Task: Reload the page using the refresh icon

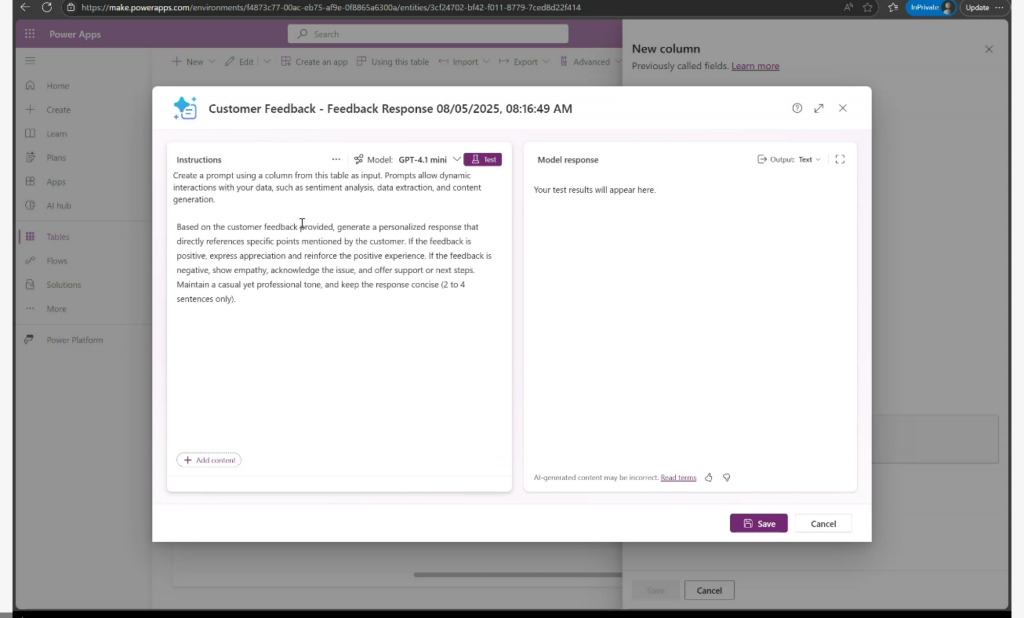Action: (46, 7)
